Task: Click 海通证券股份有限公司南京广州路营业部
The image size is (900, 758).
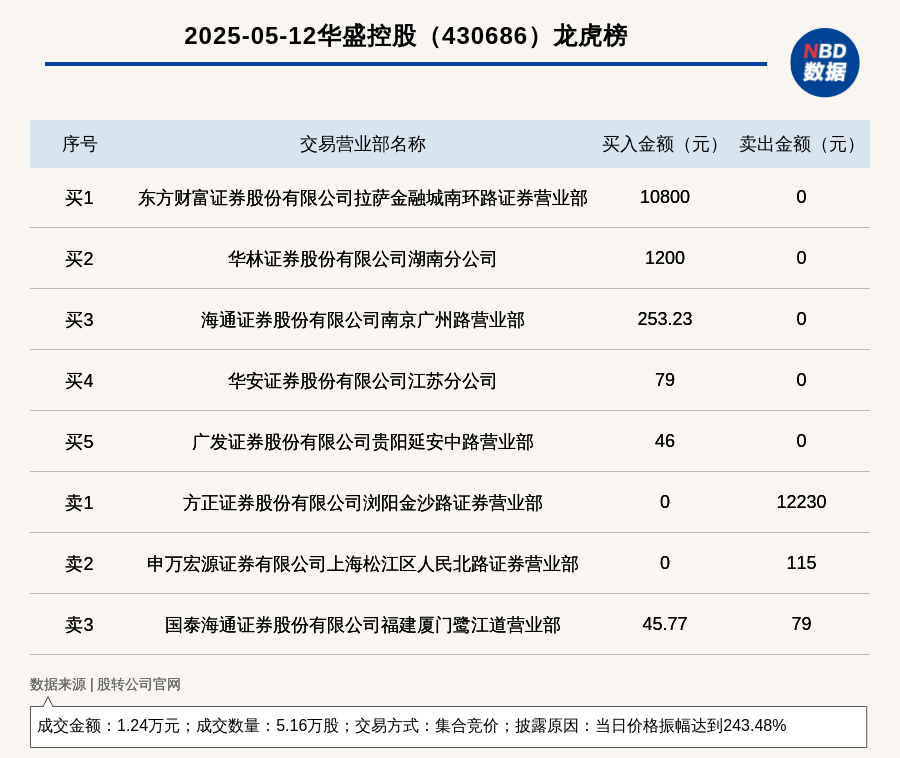Action: click(363, 320)
